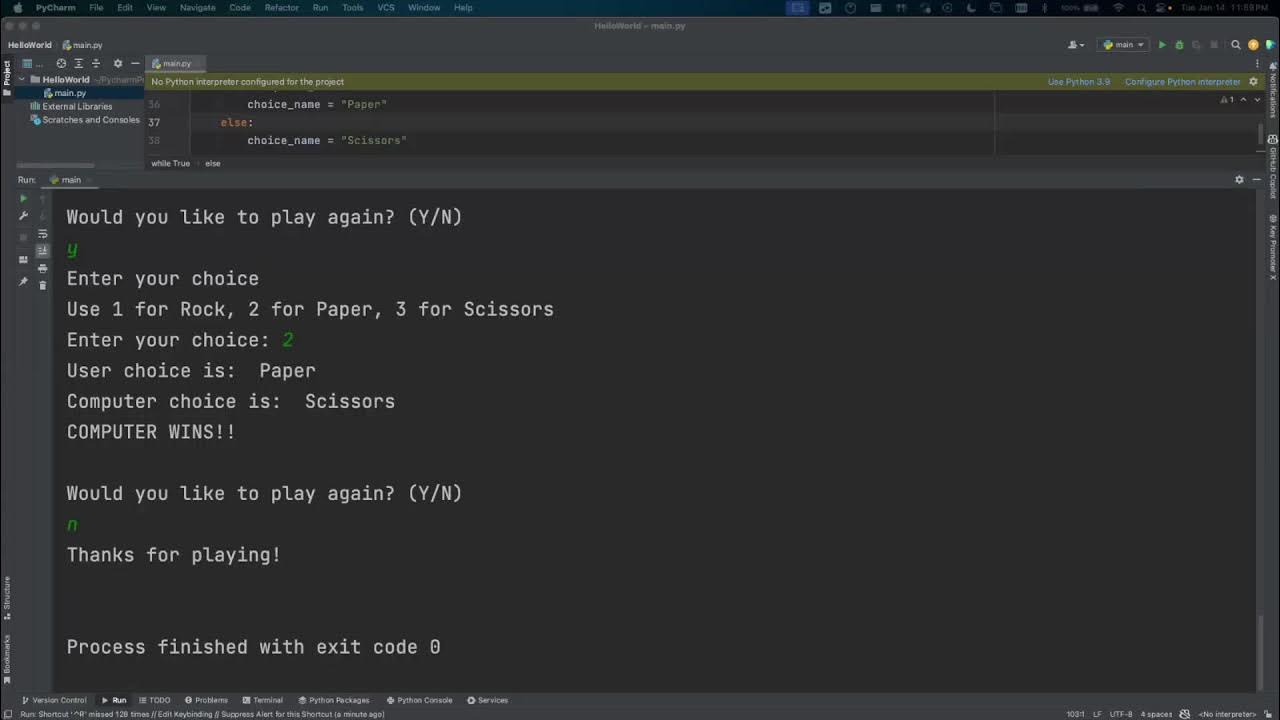Run main with green toolbar play button
The image size is (1280, 720).
[x=1162, y=45]
